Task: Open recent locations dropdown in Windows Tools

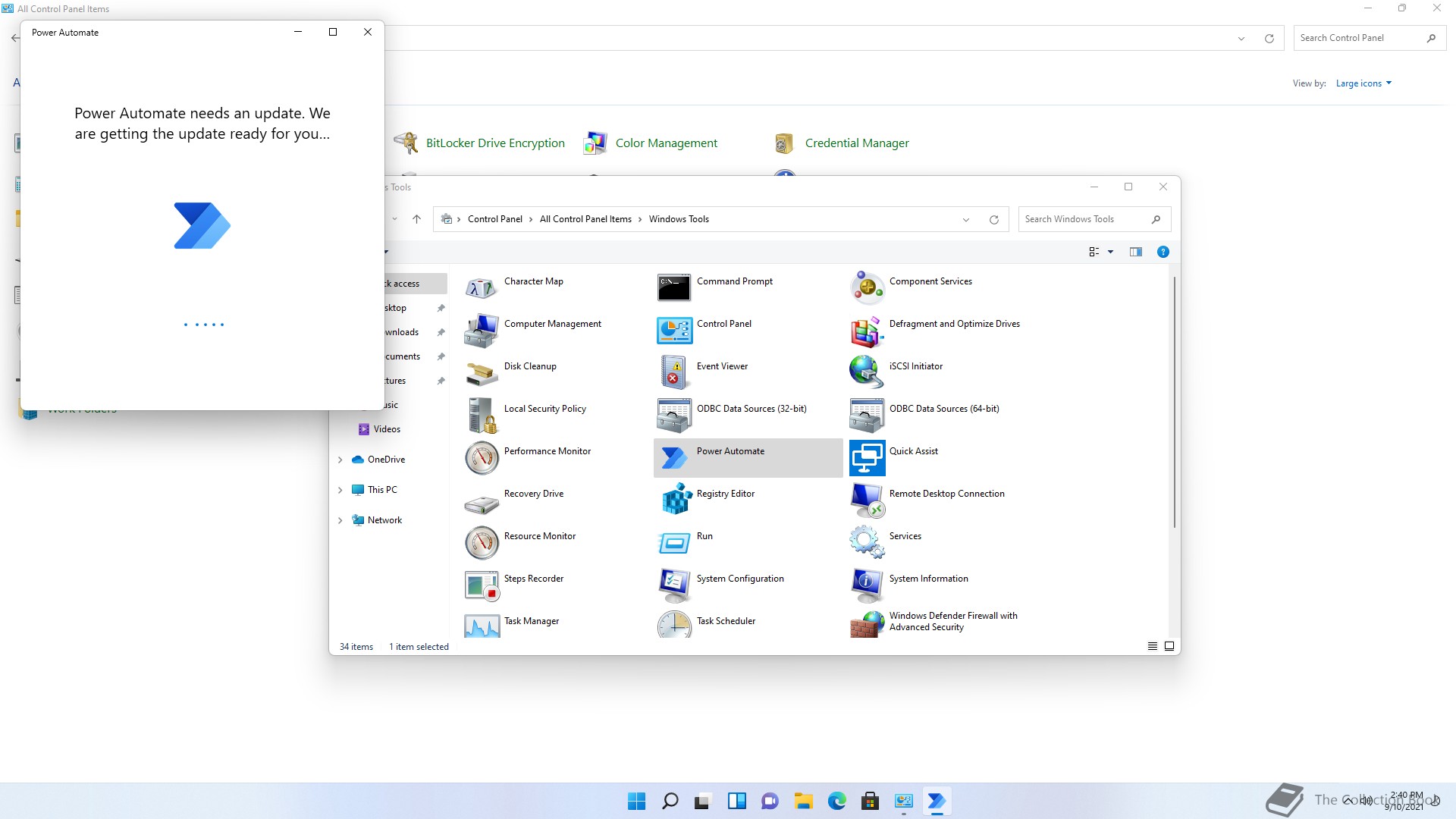Action: (394, 219)
